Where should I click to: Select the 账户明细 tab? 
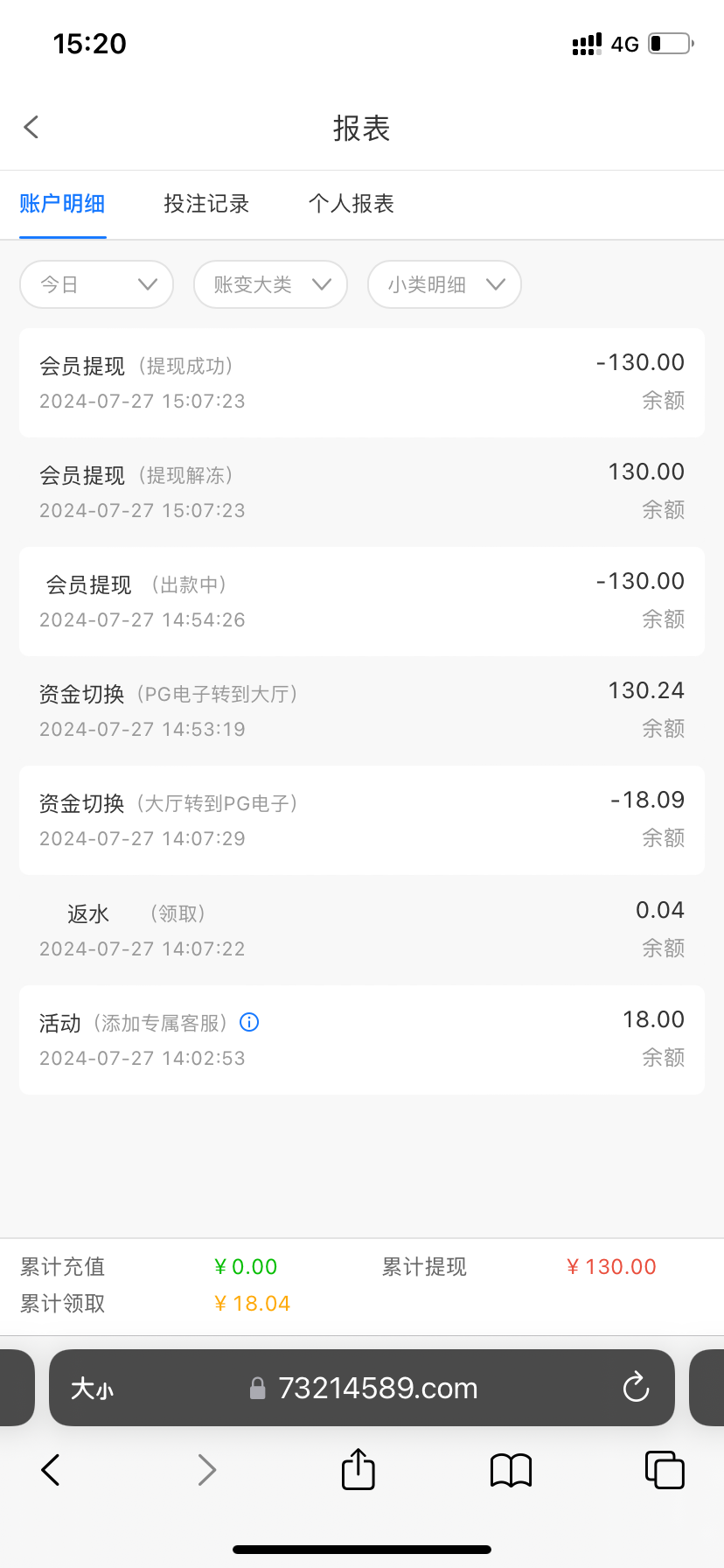click(x=62, y=204)
